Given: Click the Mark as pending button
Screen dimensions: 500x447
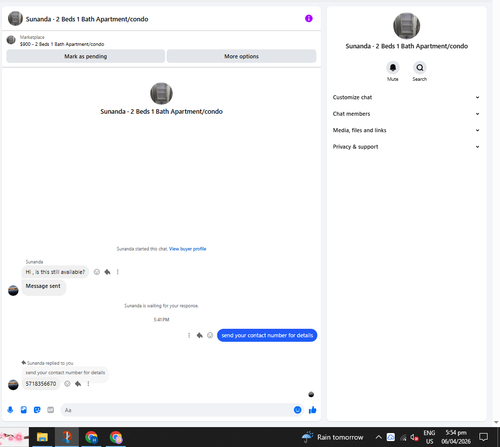Looking at the screenshot, I should [x=86, y=56].
